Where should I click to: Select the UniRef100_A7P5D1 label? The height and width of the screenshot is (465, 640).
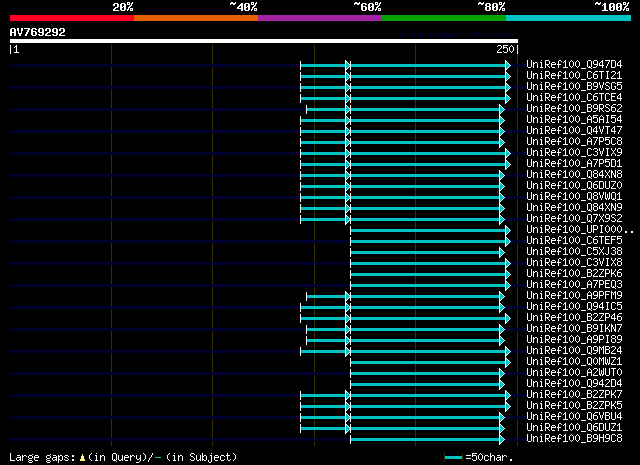pyautogui.click(x=574, y=164)
